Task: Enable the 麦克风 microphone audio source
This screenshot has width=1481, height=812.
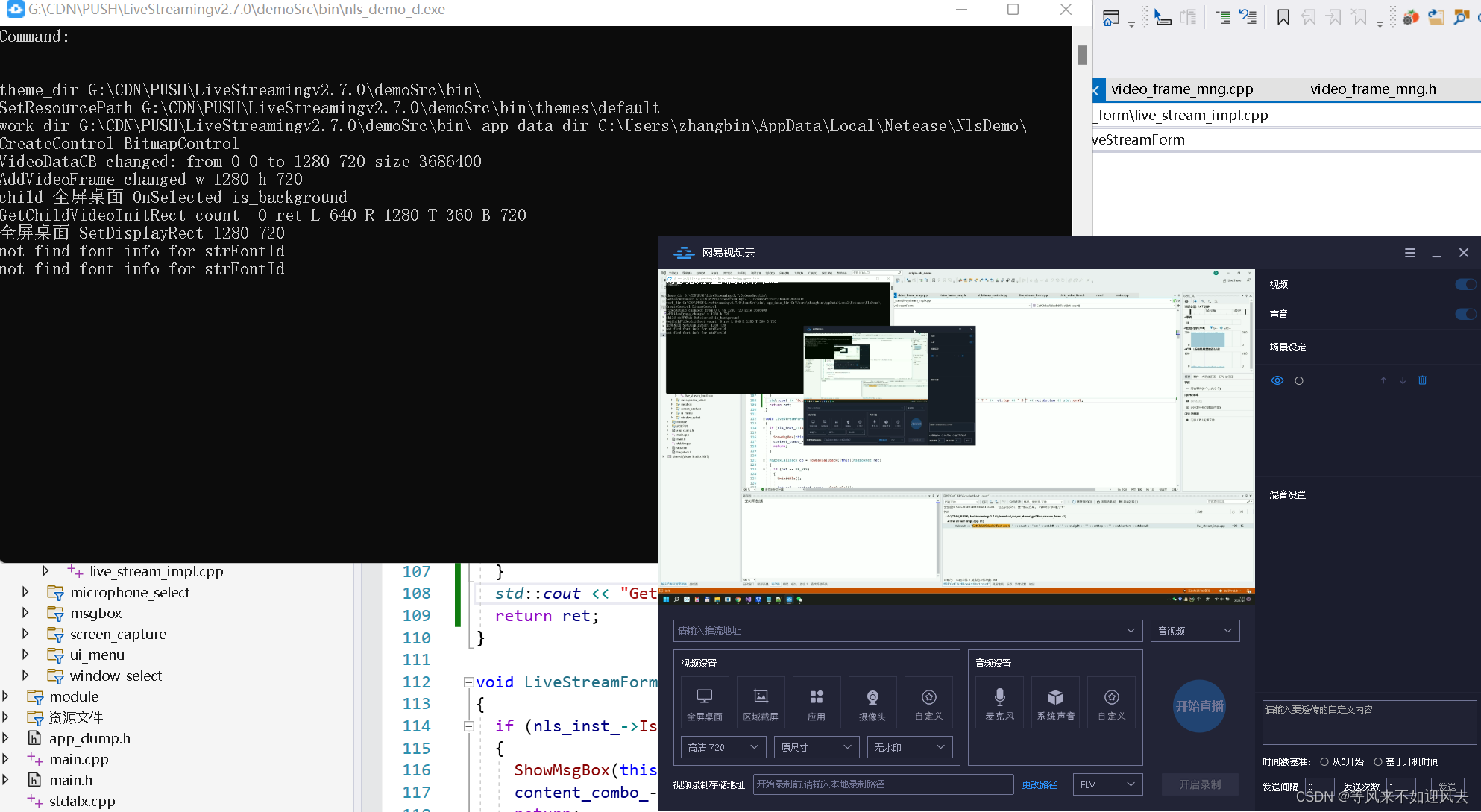Action: pos(1000,702)
